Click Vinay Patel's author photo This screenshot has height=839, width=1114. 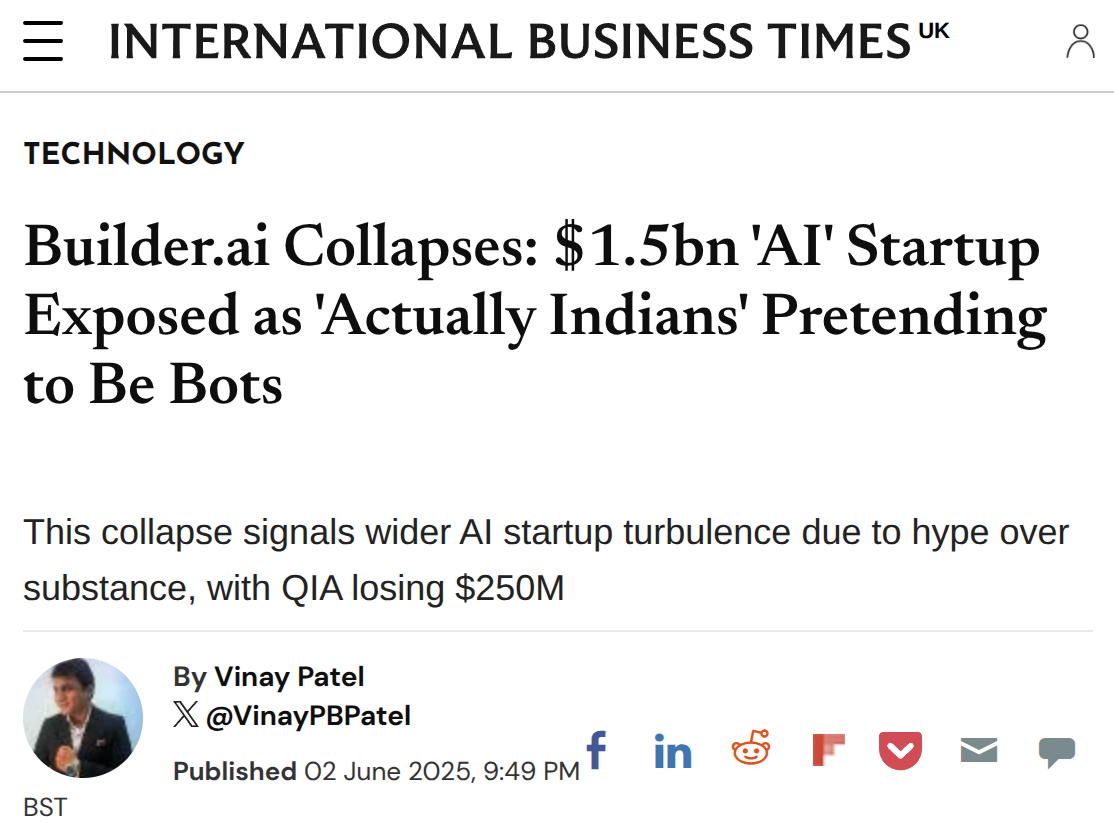pyautogui.click(x=83, y=718)
